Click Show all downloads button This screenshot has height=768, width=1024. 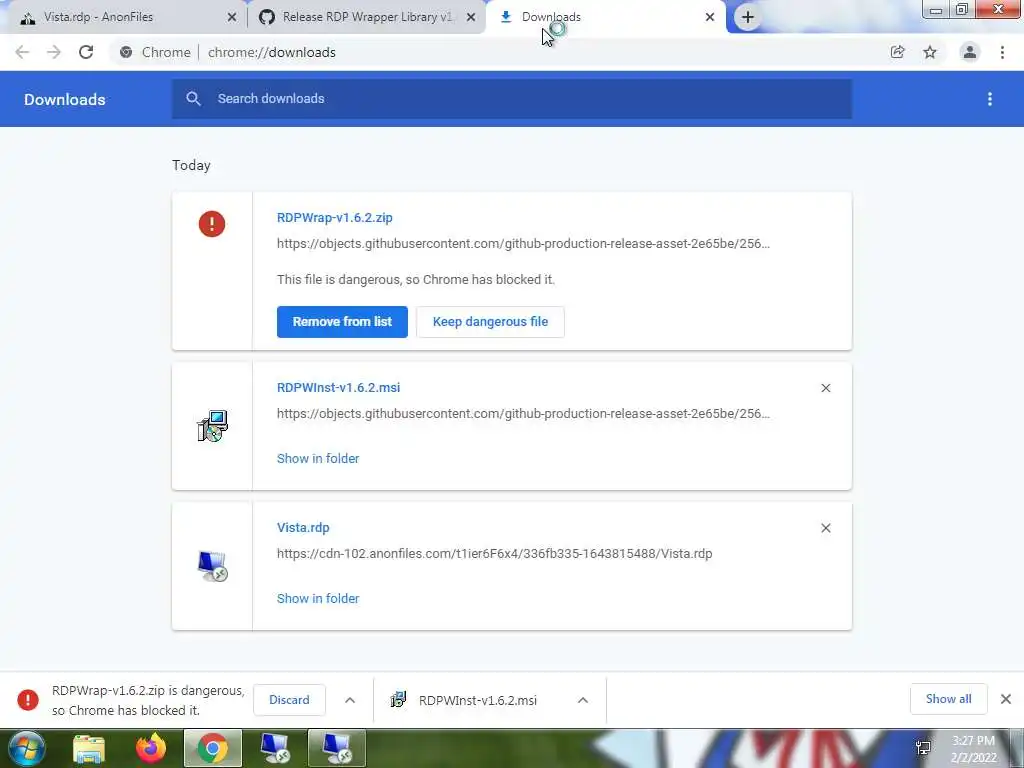point(948,699)
